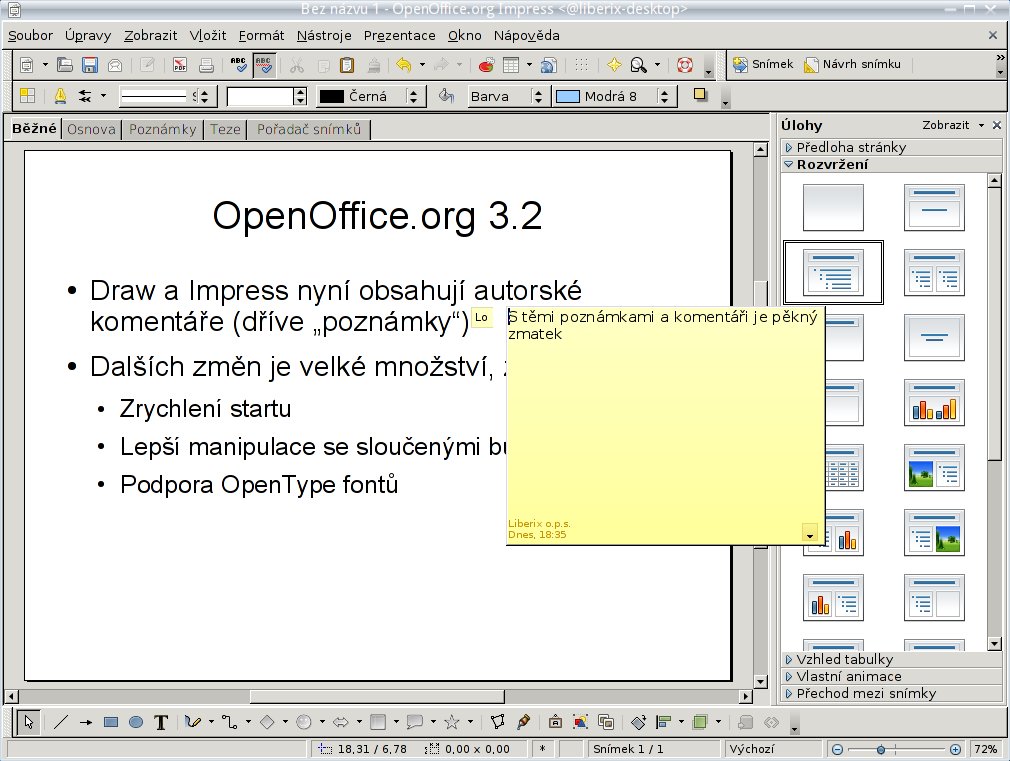Click the Paste clipboard icon
This screenshot has height=761, width=1010.
pyautogui.click(x=347, y=64)
